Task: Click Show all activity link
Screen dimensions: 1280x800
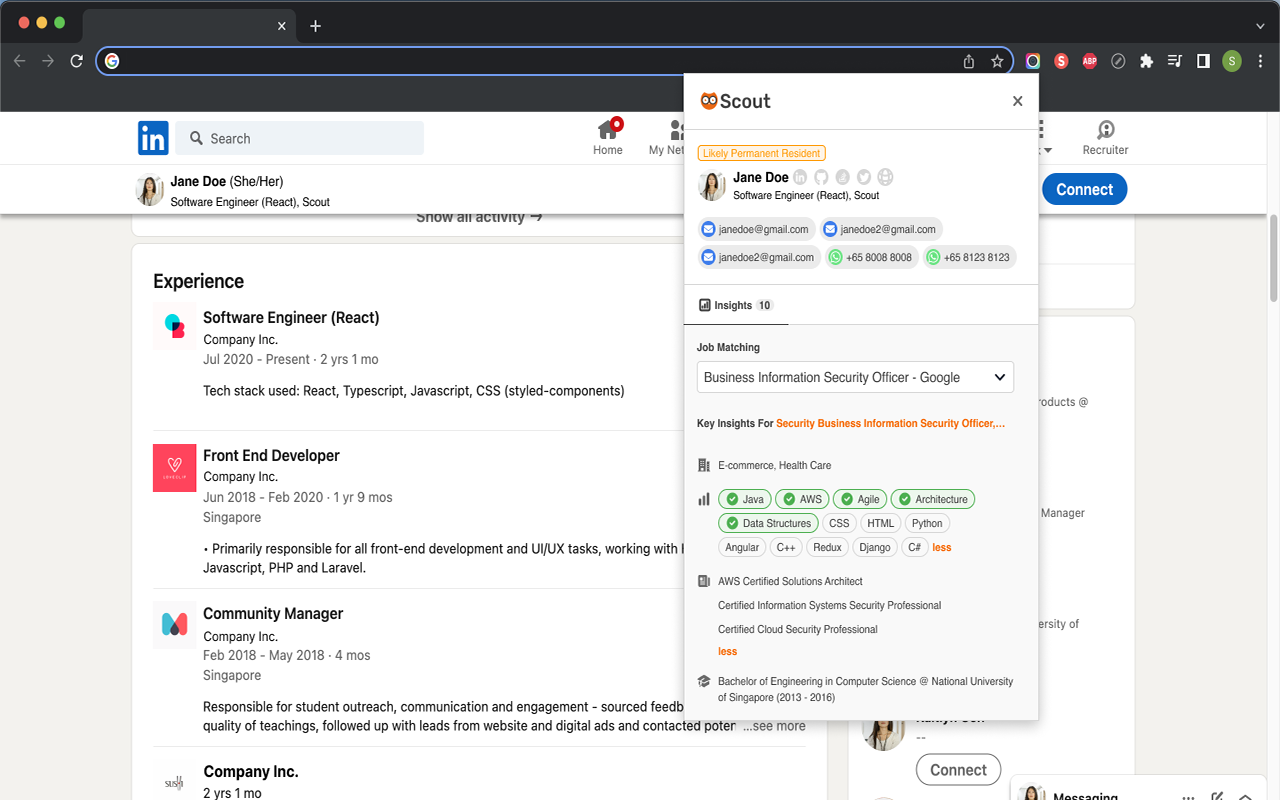Action: coord(479,217)
